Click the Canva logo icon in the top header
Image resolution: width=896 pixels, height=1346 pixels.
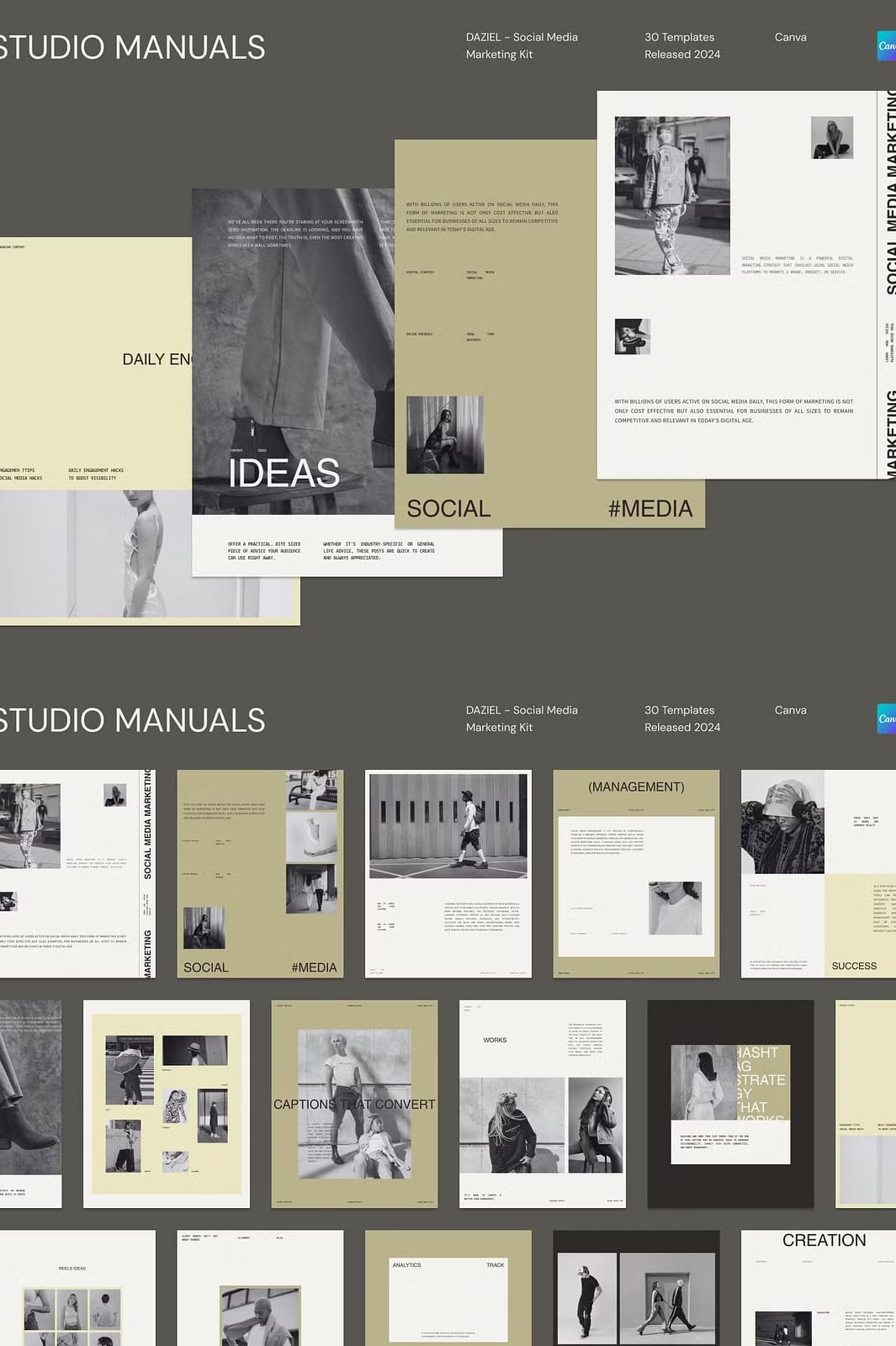tap(886, 45)
